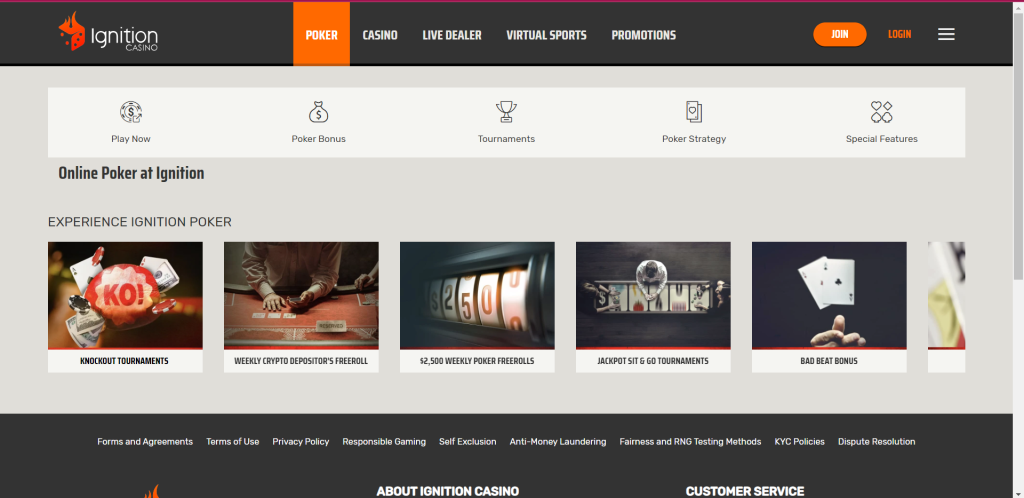Open the Virtual Sports menu item
The image size is (1024, 498).
(x=547, y=35)
